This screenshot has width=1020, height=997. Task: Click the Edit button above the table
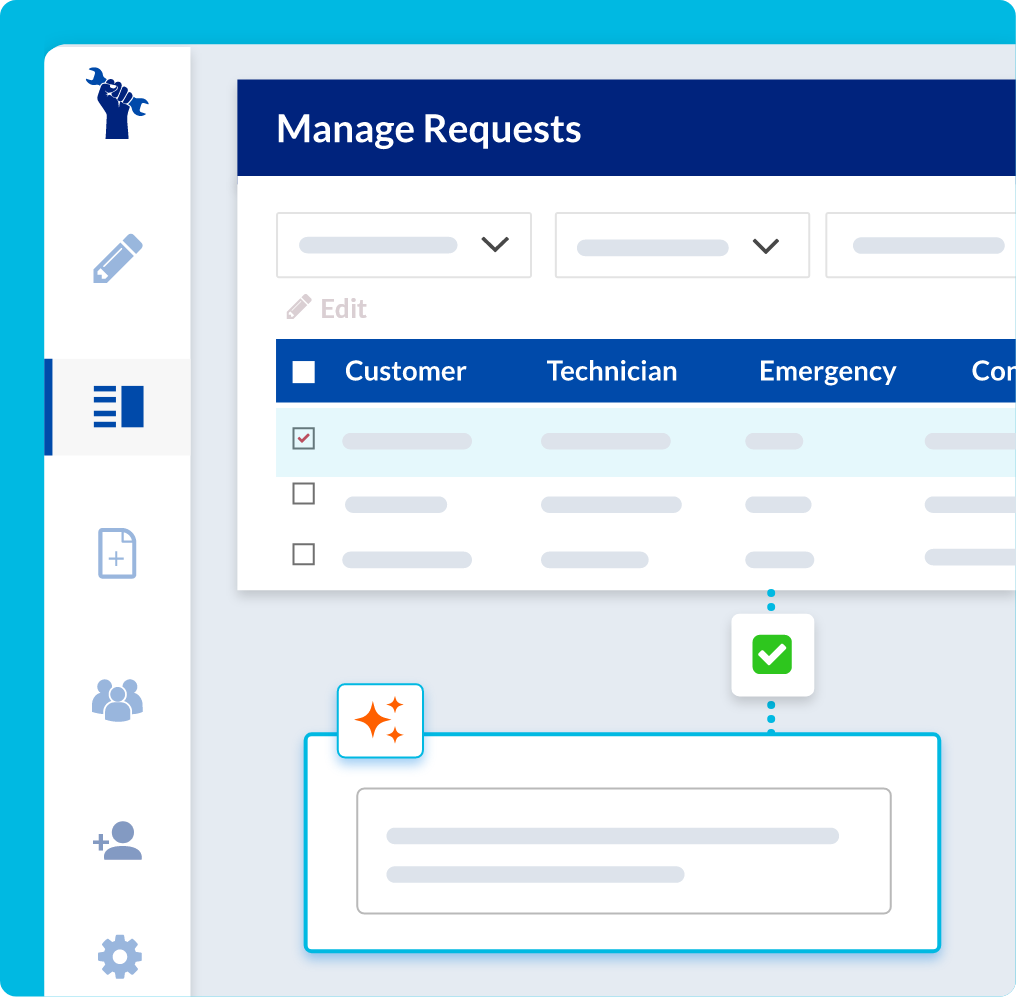[327, 308]
